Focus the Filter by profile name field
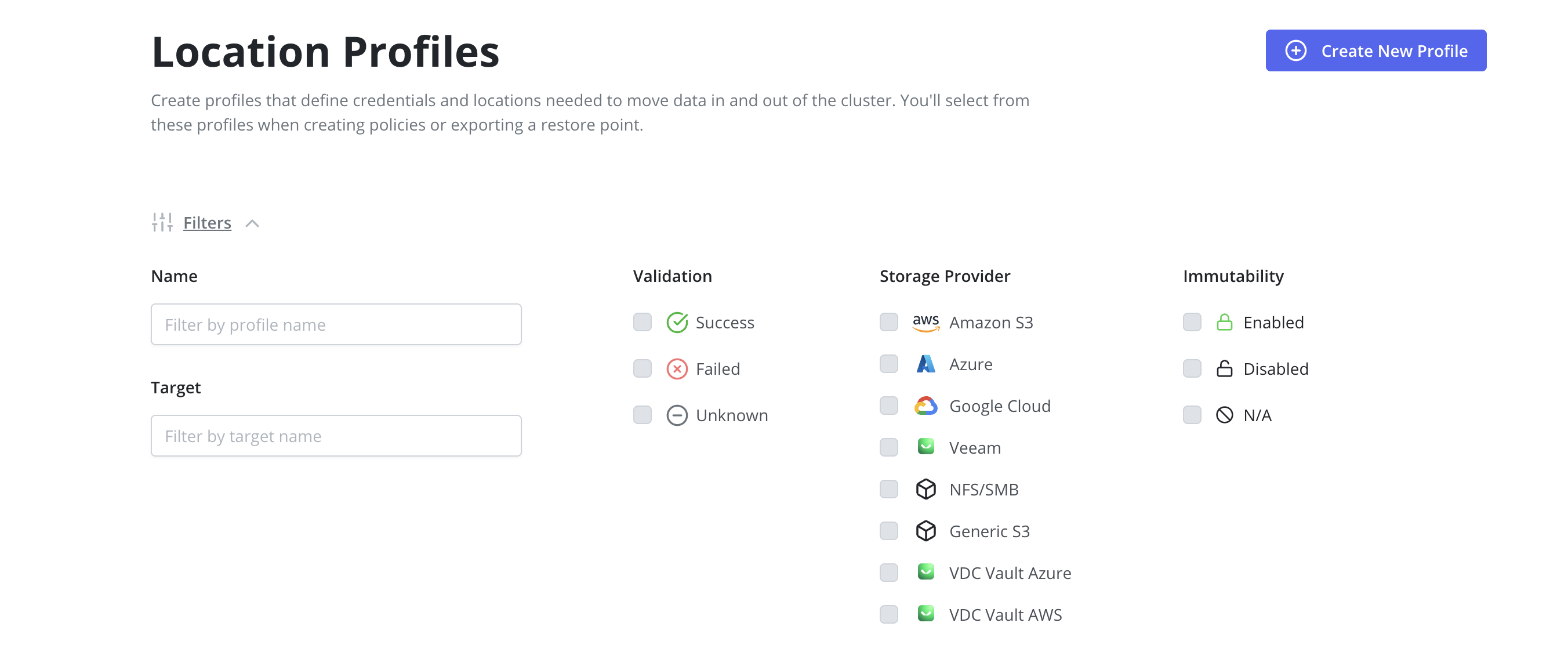1568x666 pixels. click(x=336, y=324)
